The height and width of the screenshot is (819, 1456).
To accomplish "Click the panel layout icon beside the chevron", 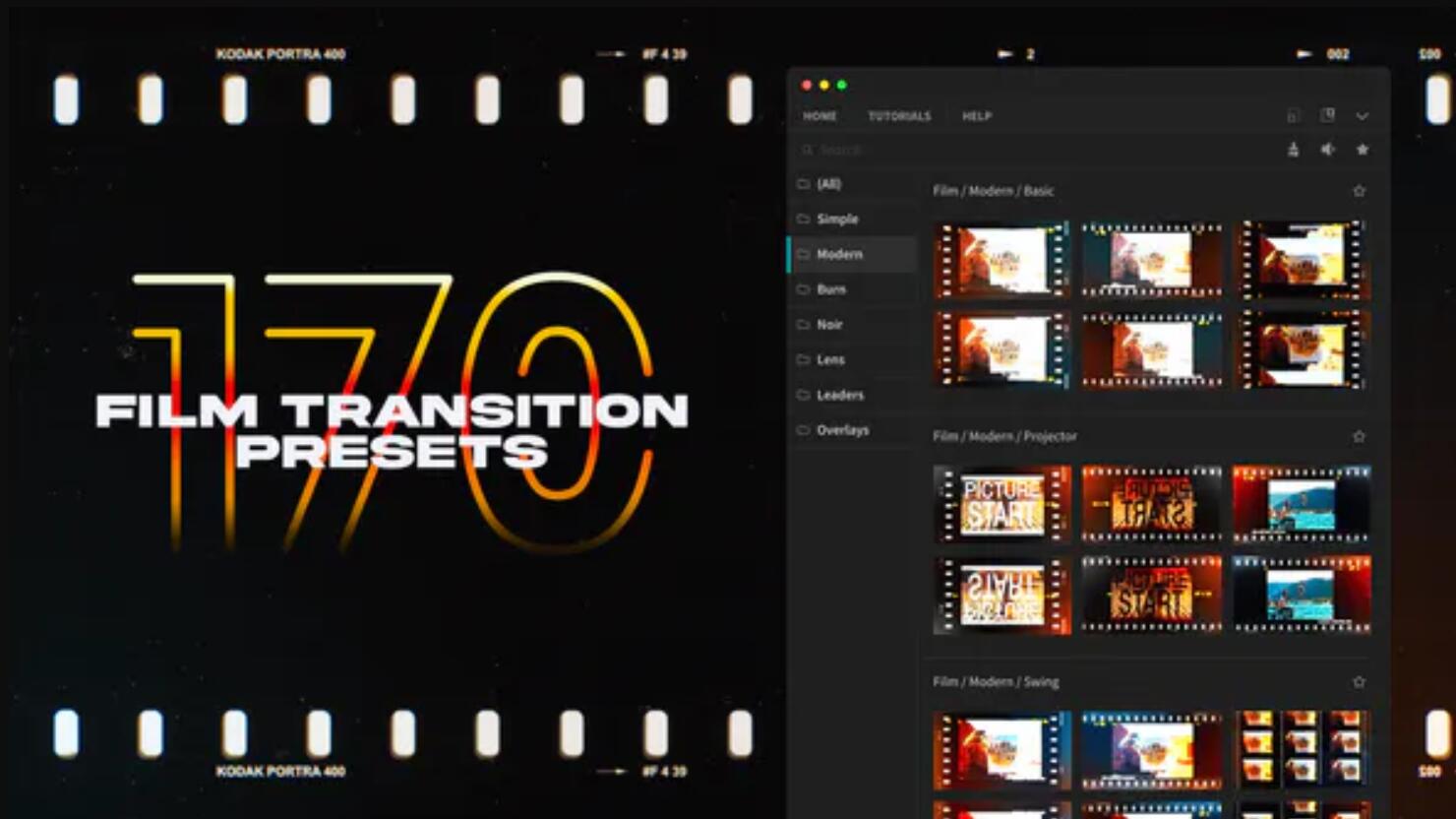I will coord(1328,115).
